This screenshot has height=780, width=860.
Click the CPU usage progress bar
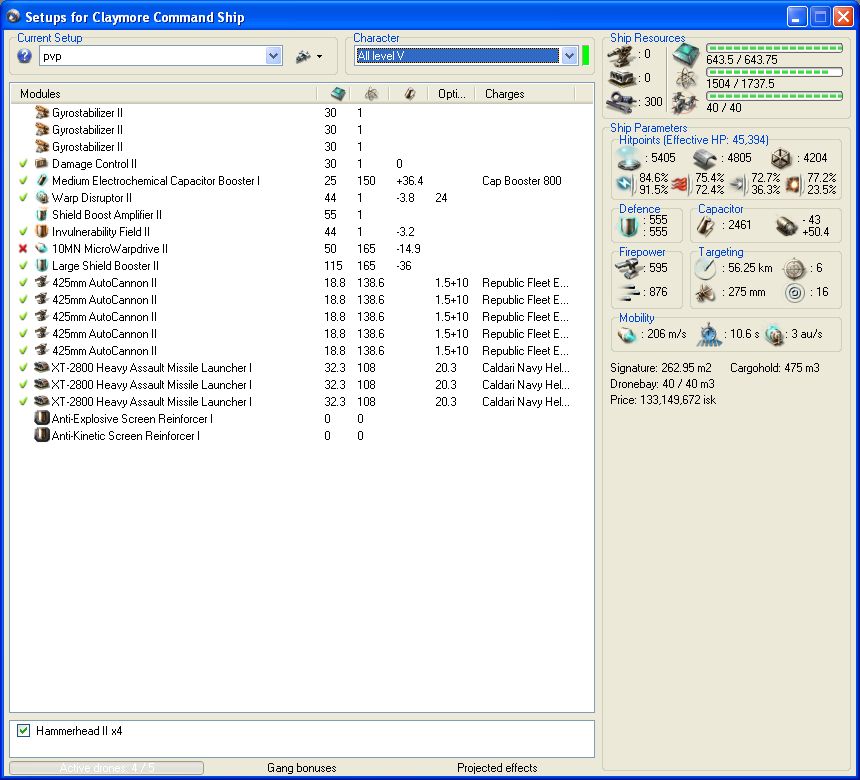point(774,48)
